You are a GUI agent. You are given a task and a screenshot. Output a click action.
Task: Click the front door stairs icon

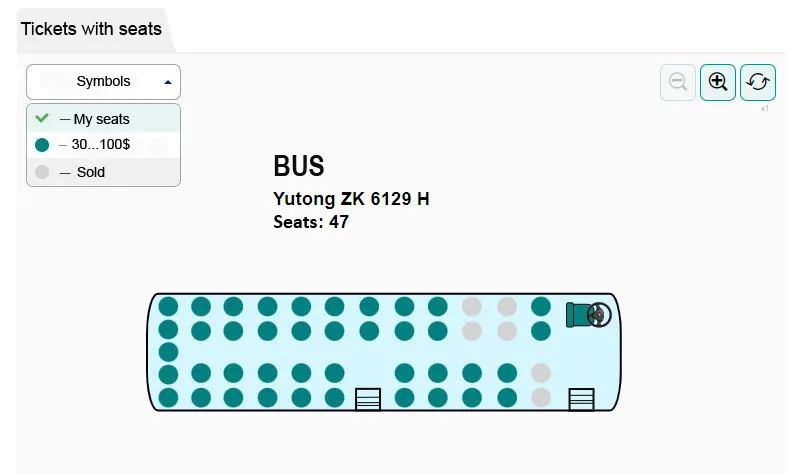click(x=581, y=399)
